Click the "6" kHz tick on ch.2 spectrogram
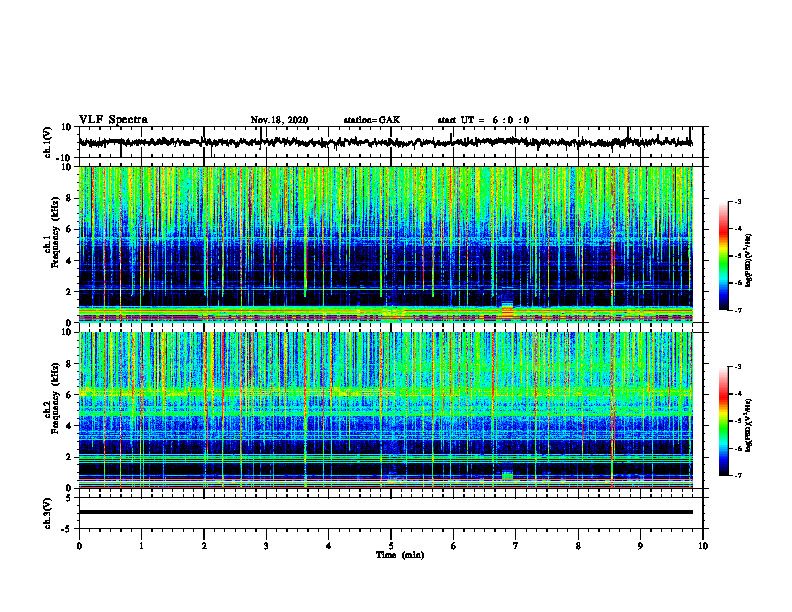This screenshot has height=612, width=792. pos(69,395)
